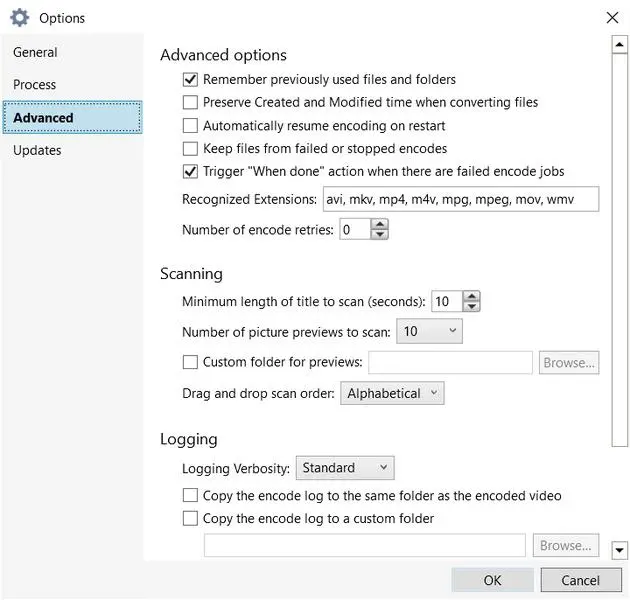Click the Scanning section heading

pyautogui.click(x=191, y=274)
